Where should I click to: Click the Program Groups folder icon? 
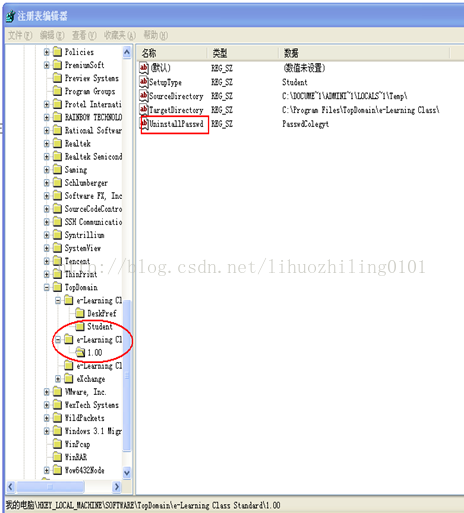pyautogui.click(x=58, y=91)
